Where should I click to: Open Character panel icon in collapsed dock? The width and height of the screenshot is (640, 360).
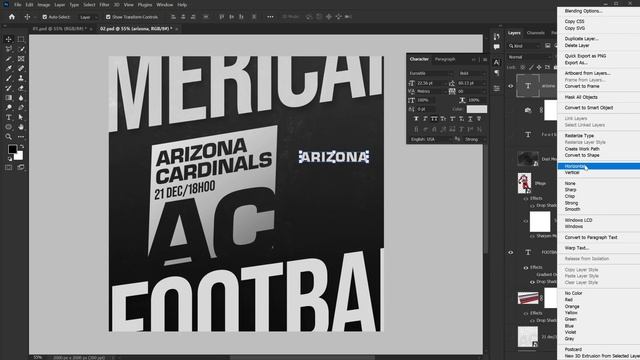(496, 62)
